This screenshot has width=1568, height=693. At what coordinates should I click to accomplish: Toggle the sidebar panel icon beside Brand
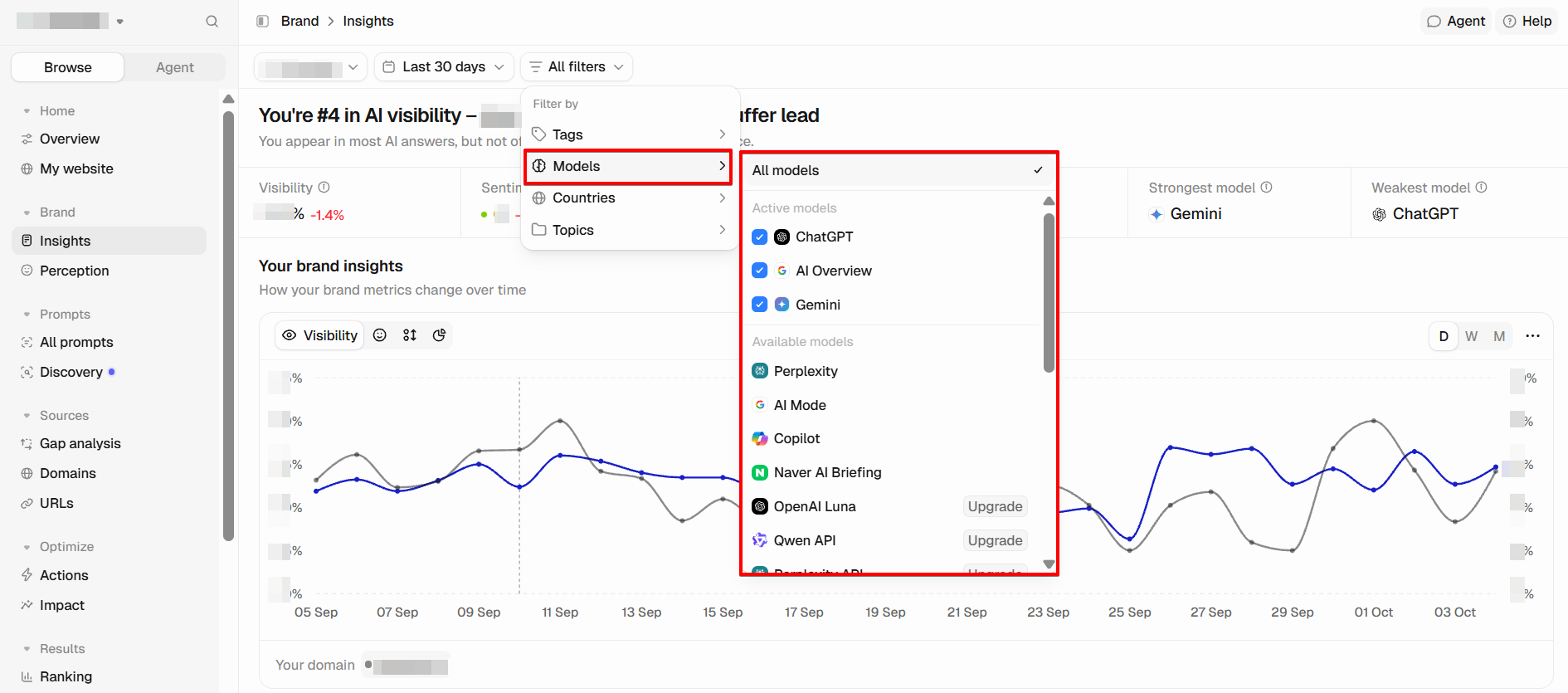pyautogui.click(x=262, y=21)
